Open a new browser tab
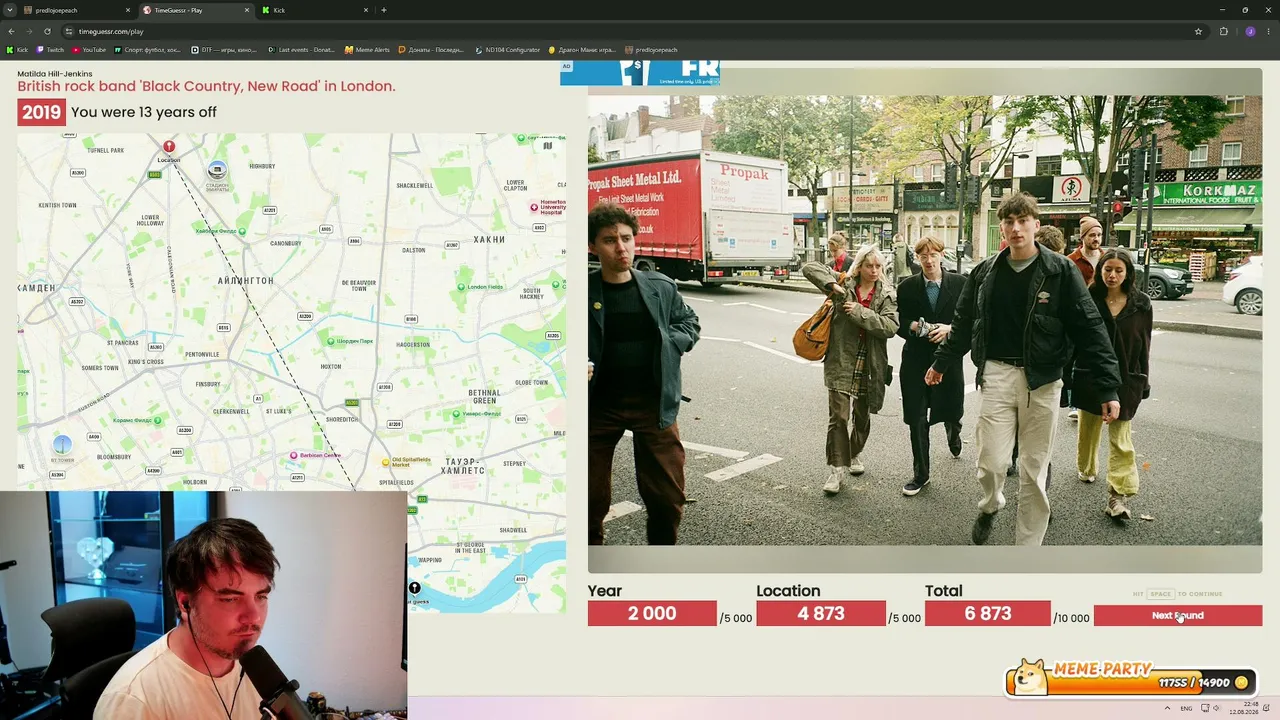 [384, 10]
